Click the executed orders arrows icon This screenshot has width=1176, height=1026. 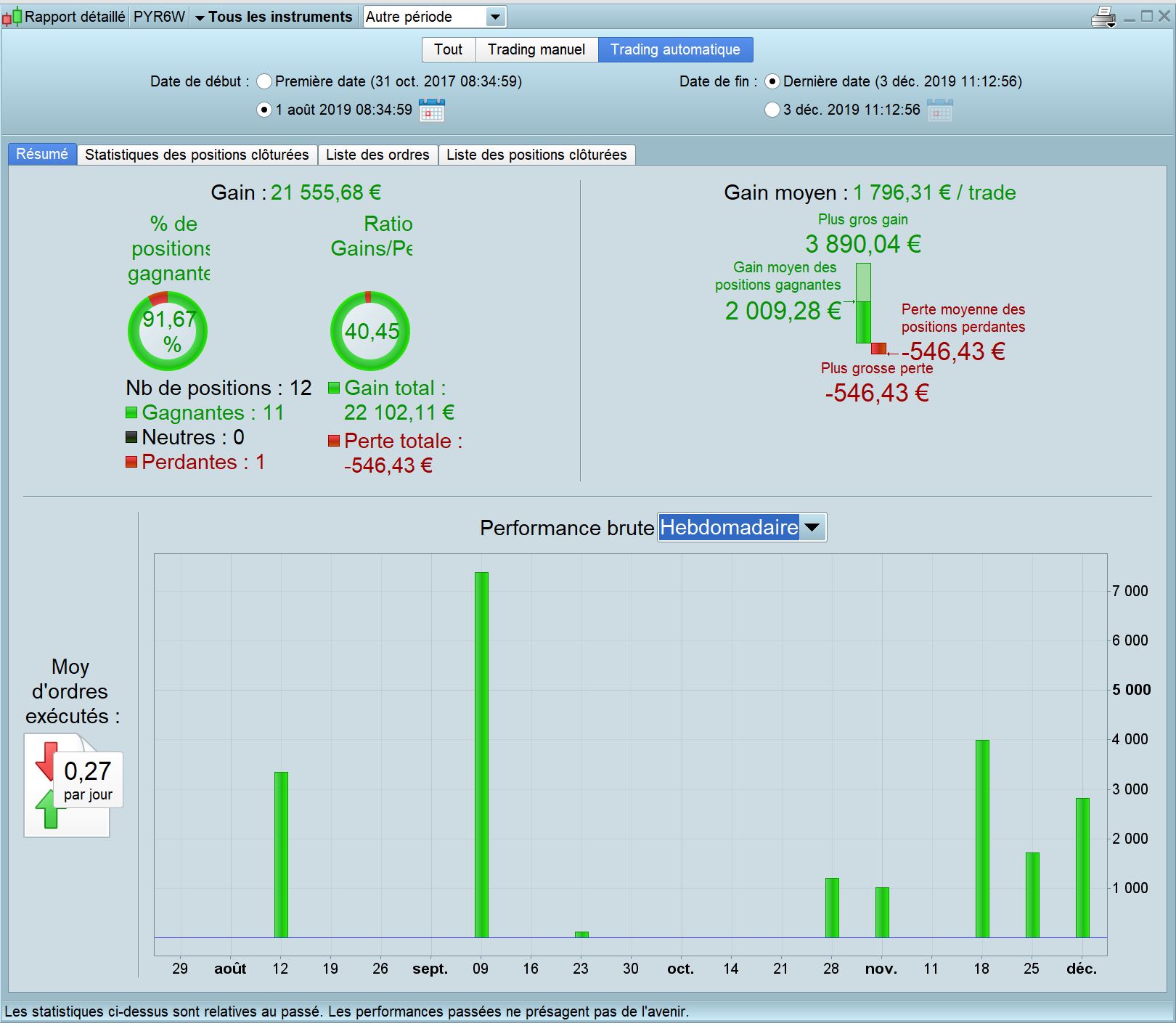click(48, 785)
